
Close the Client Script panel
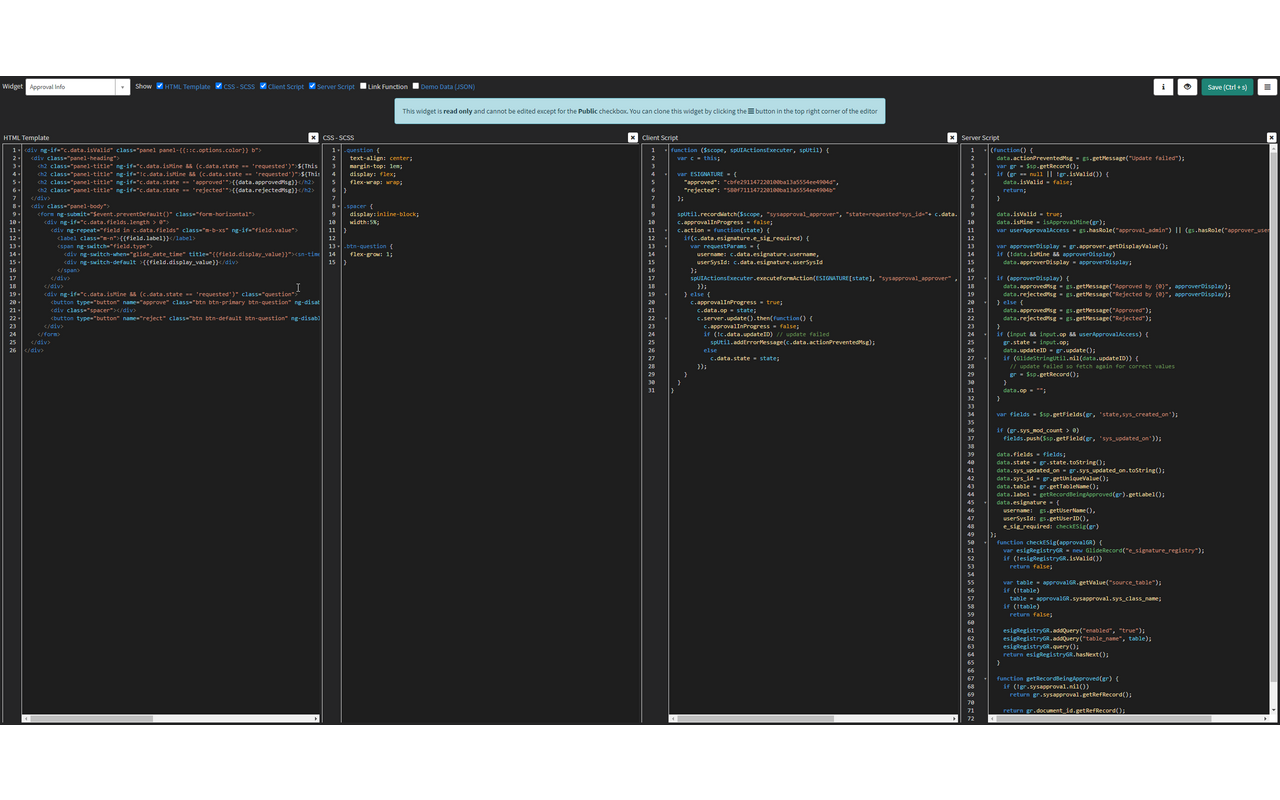(952, 137)
